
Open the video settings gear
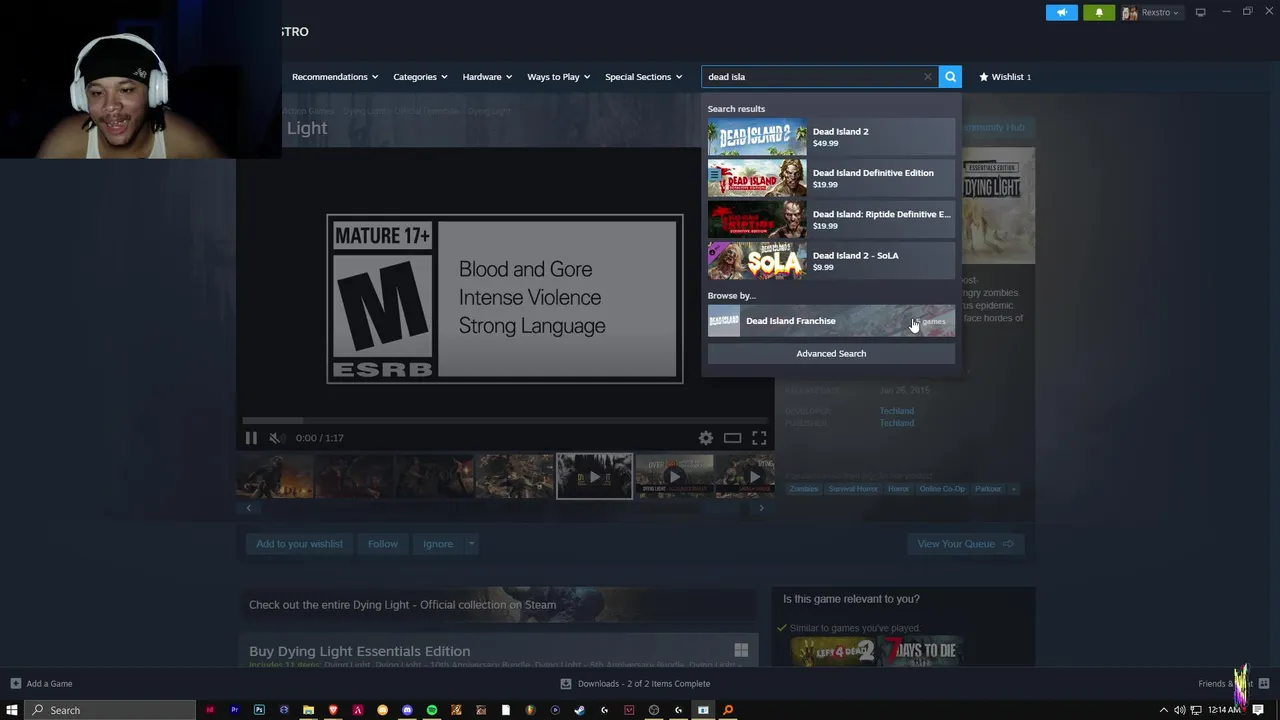coord(706,438)
